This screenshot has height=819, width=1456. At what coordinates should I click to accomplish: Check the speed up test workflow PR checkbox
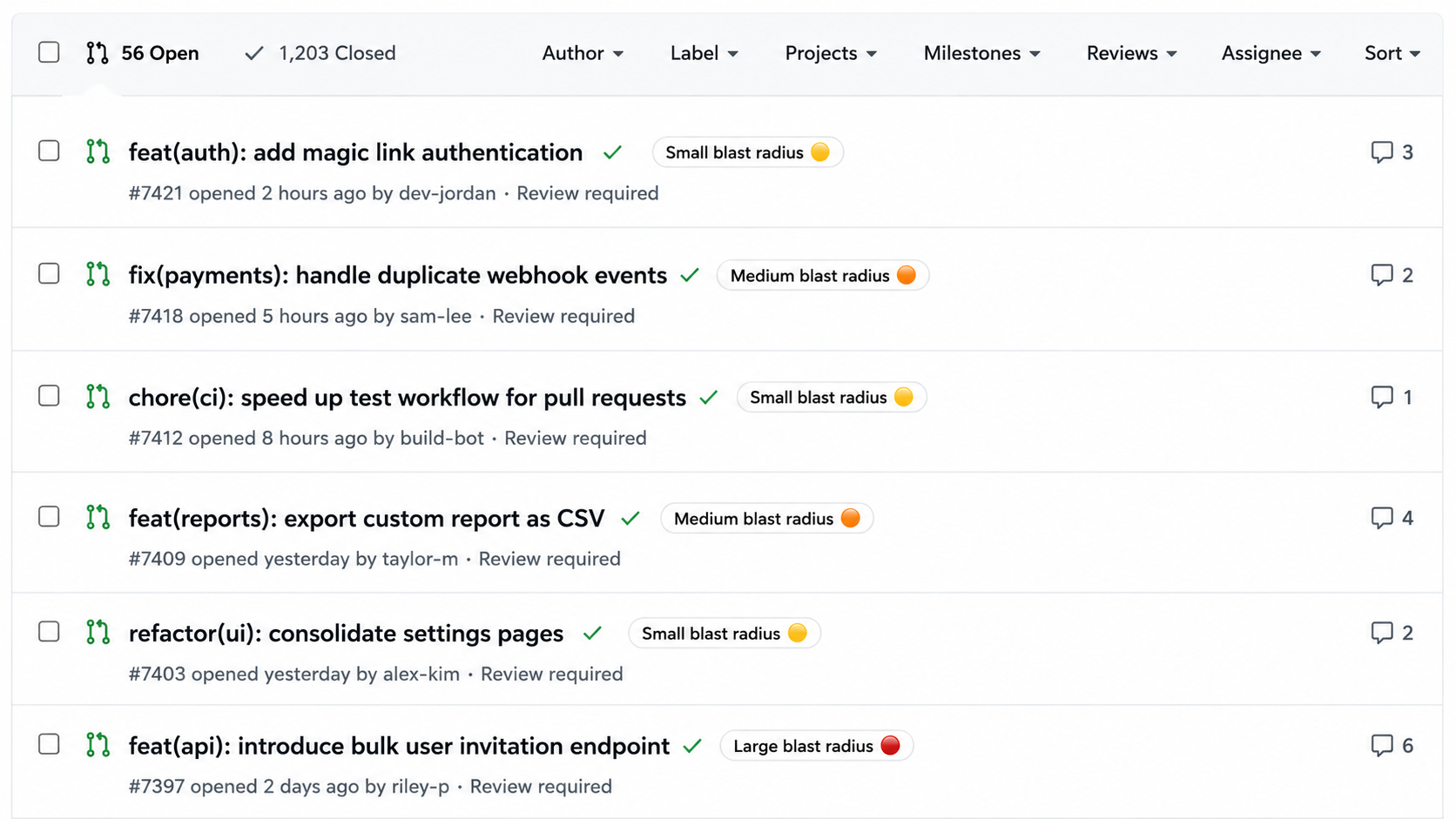pyautogui.click(x=50, y=396)
